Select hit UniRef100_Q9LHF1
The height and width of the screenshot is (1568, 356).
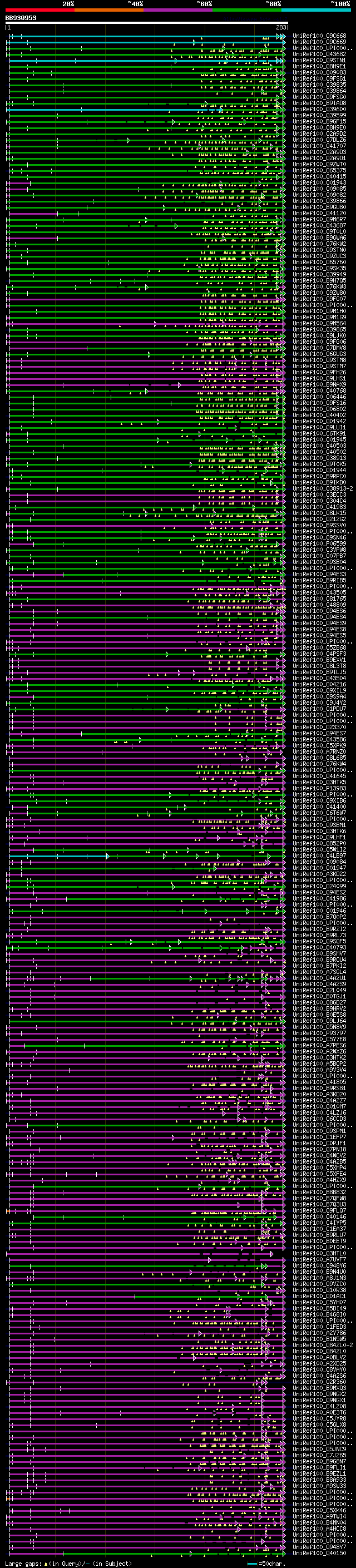319,838
